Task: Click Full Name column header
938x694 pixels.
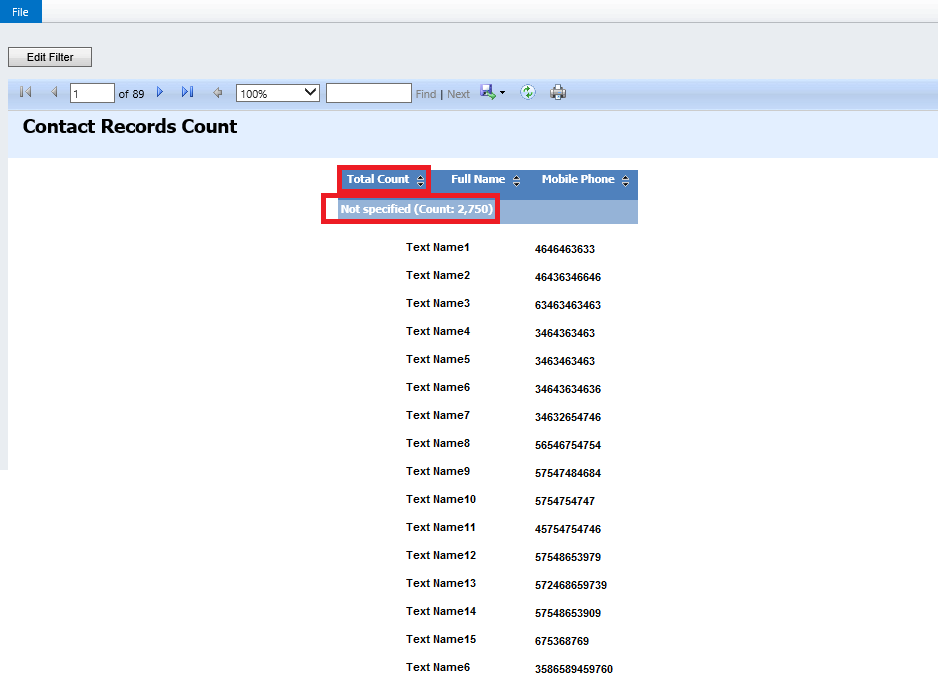Action: tap(478, 179)
